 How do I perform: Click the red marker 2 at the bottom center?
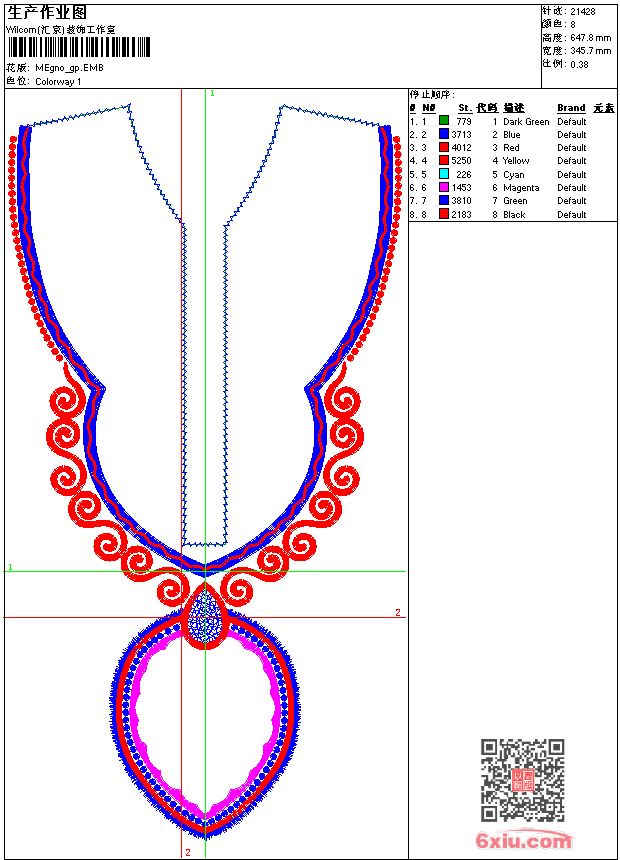187,852
